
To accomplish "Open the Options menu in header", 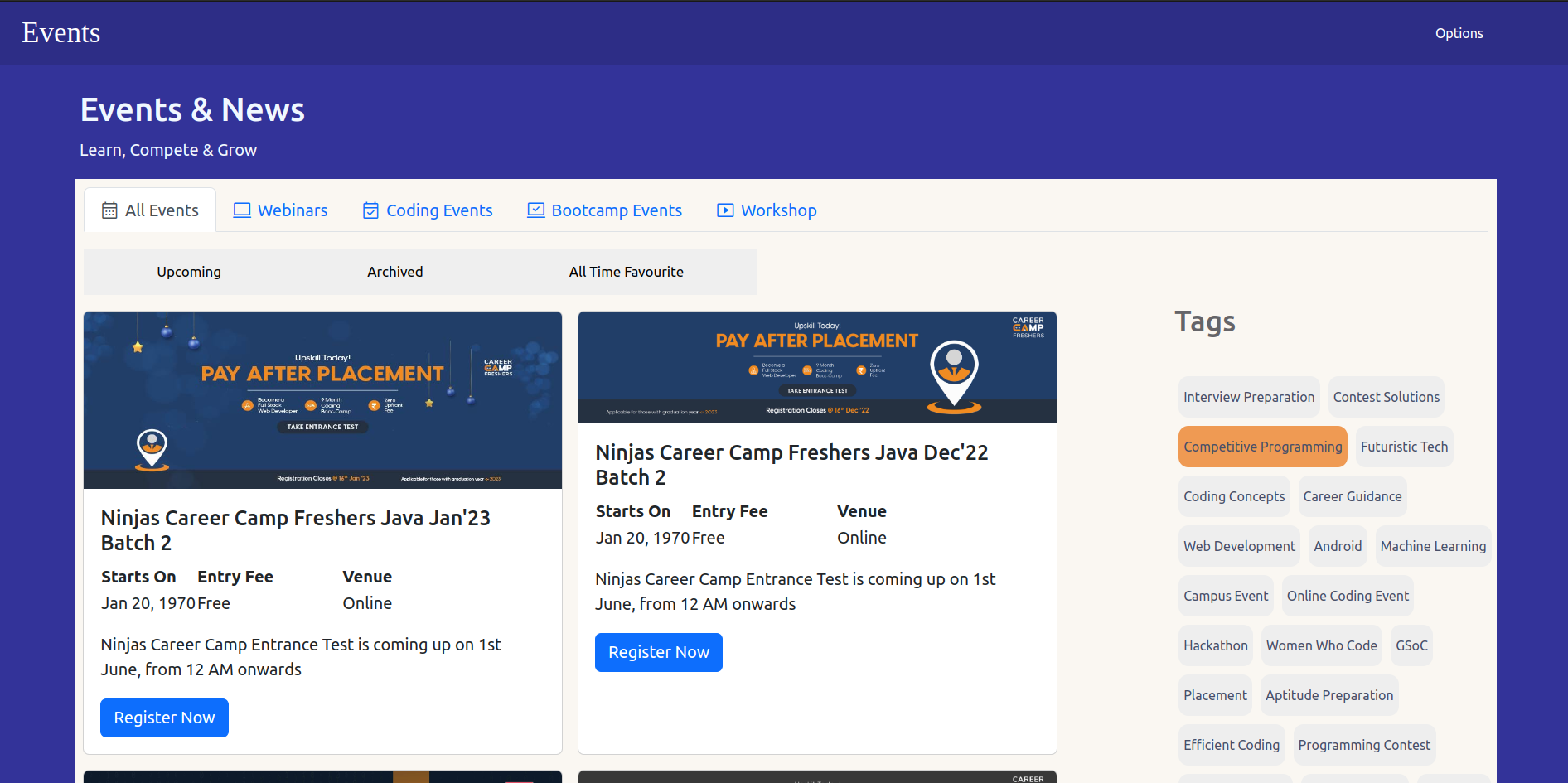I will 1459,33.
